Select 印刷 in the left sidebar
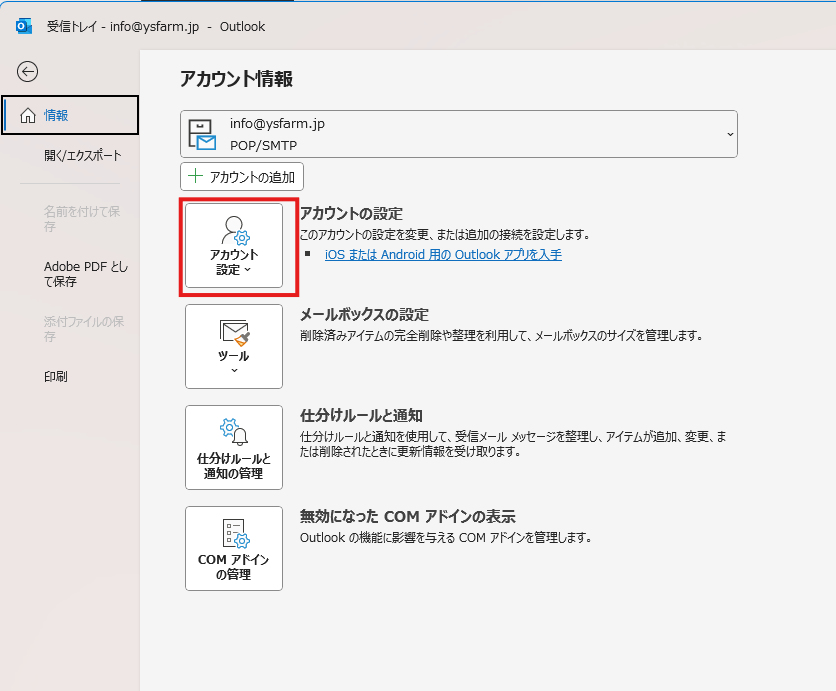836x691 pixels. [56, 377]
